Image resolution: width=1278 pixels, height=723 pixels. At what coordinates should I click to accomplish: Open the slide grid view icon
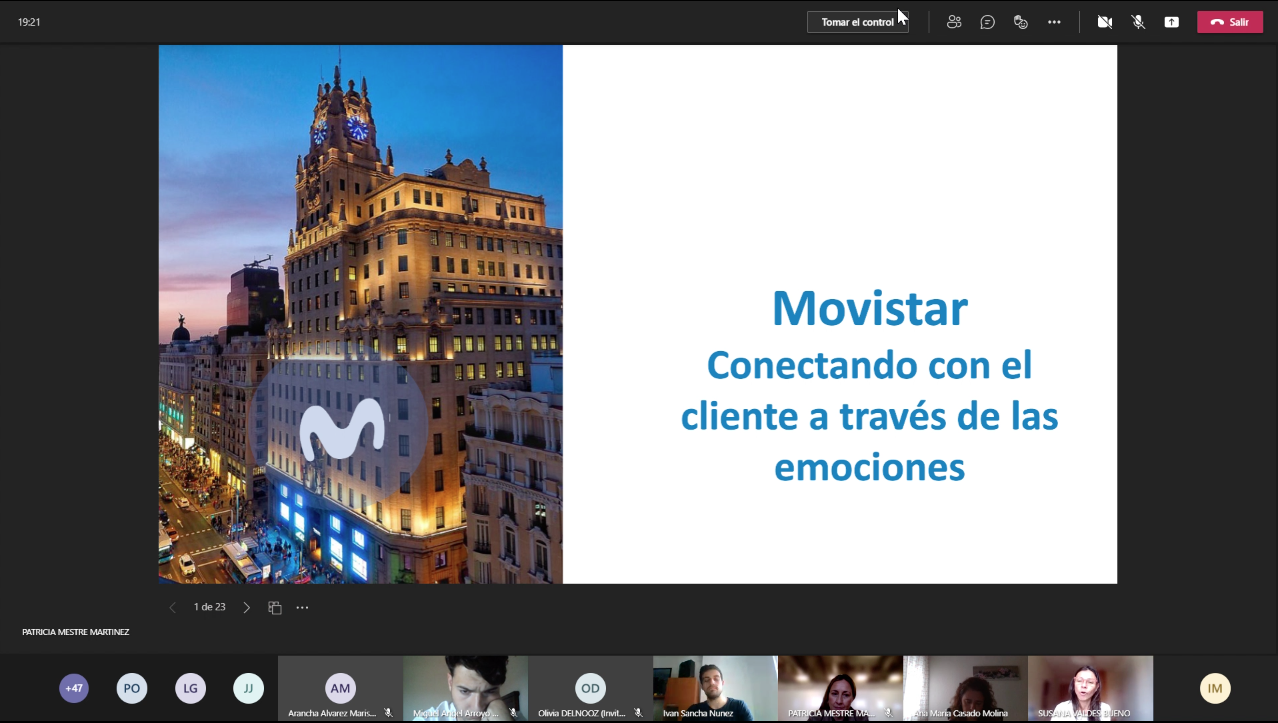[275, 607]
